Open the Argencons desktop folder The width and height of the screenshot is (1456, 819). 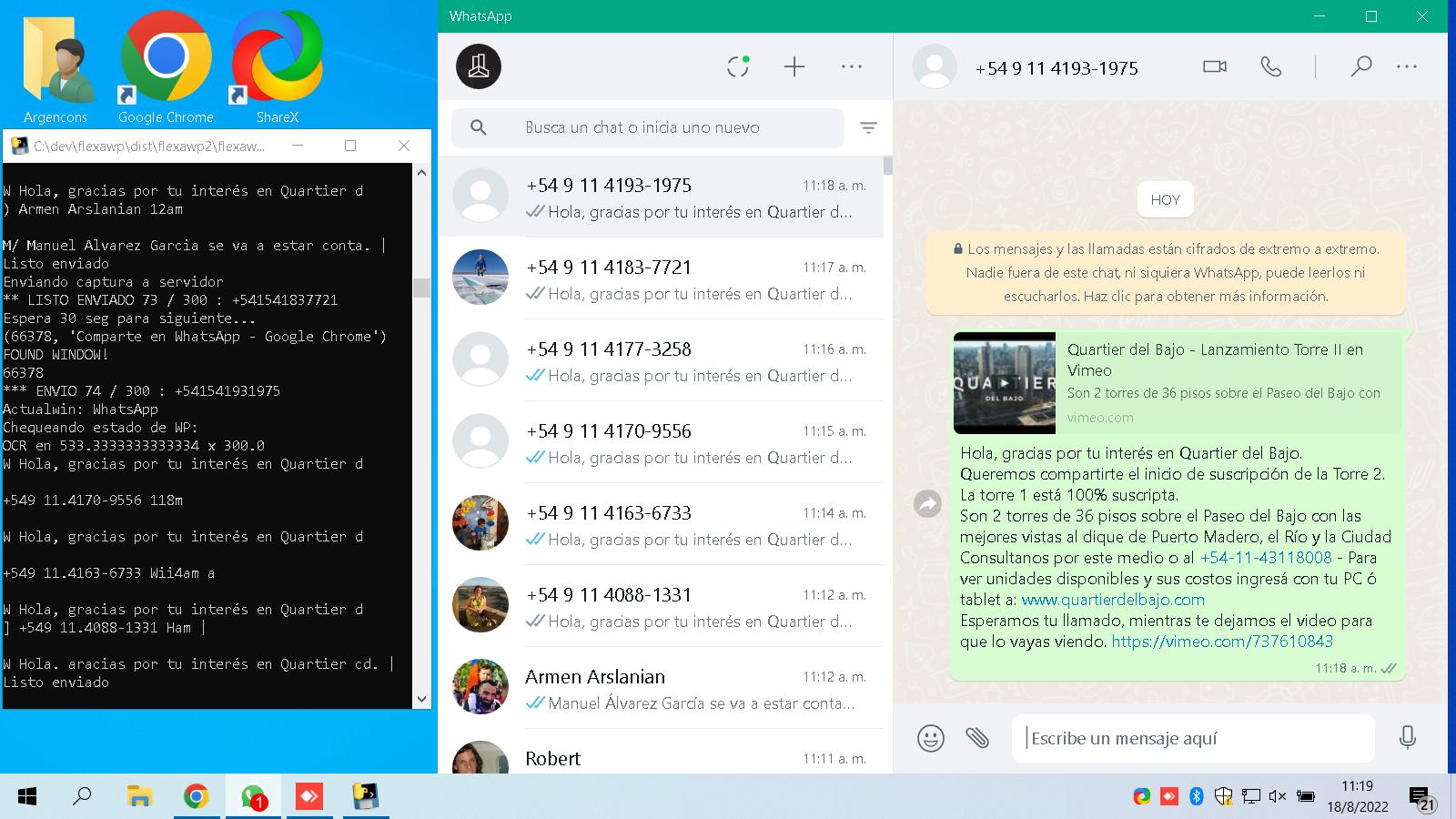coord(56,69)
